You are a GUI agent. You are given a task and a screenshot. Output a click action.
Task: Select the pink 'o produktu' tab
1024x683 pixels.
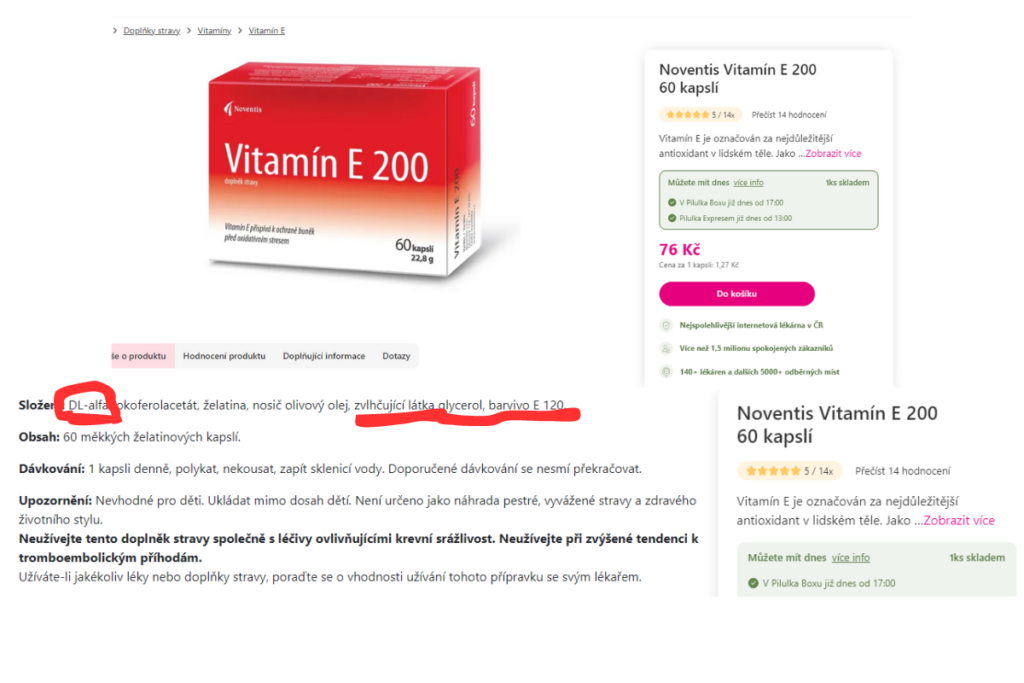pyautogui.click(x=142, y=356)
